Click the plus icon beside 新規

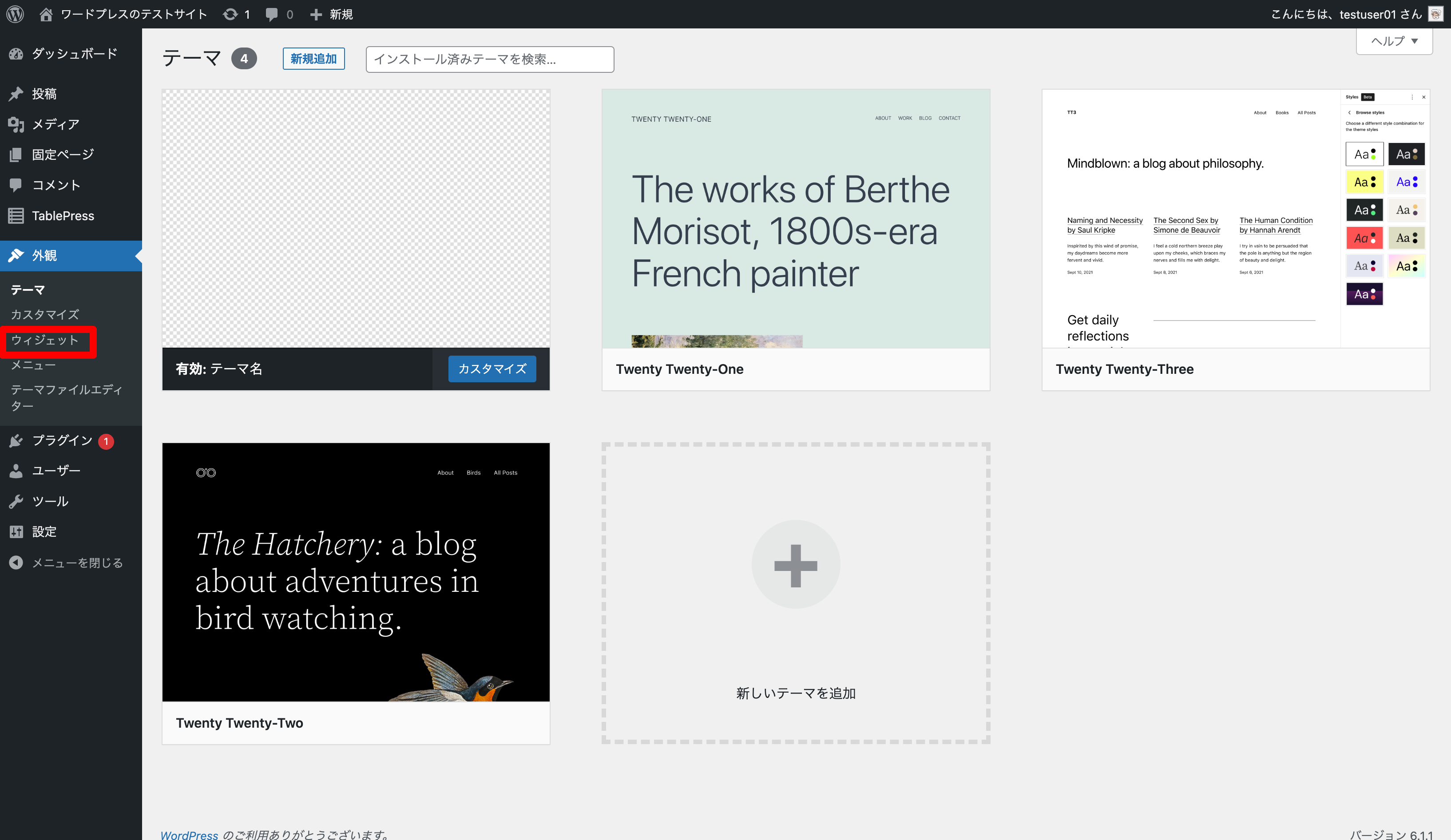[316, 14]
